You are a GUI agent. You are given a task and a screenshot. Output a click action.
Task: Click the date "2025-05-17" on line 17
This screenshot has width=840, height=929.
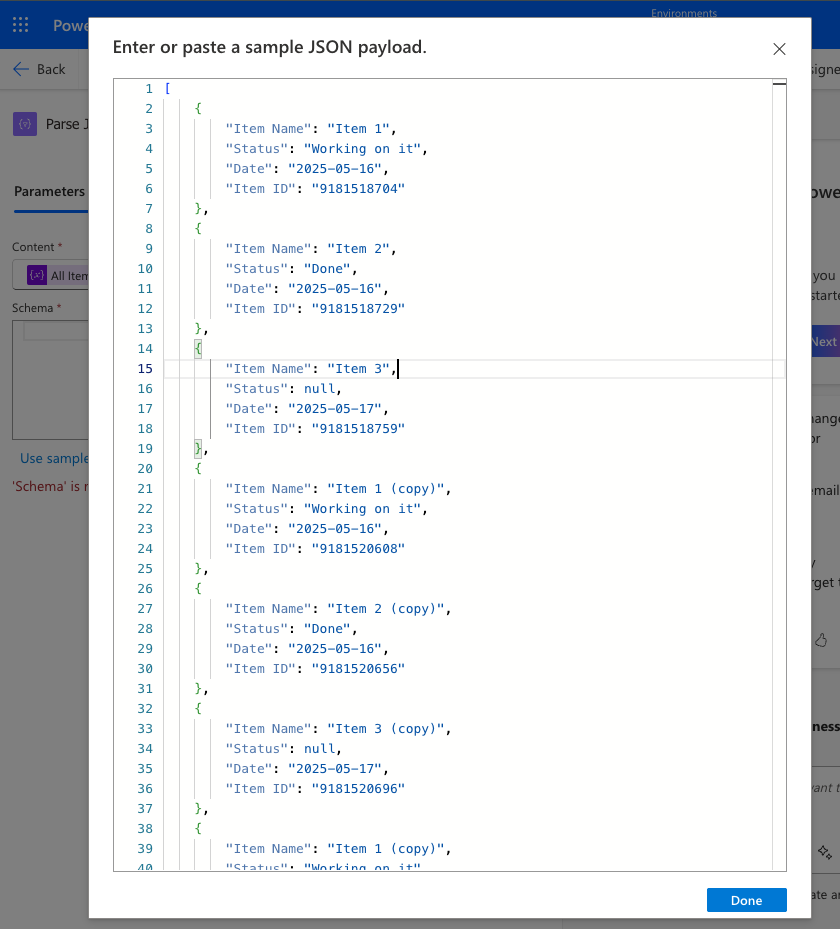point(335,409)
